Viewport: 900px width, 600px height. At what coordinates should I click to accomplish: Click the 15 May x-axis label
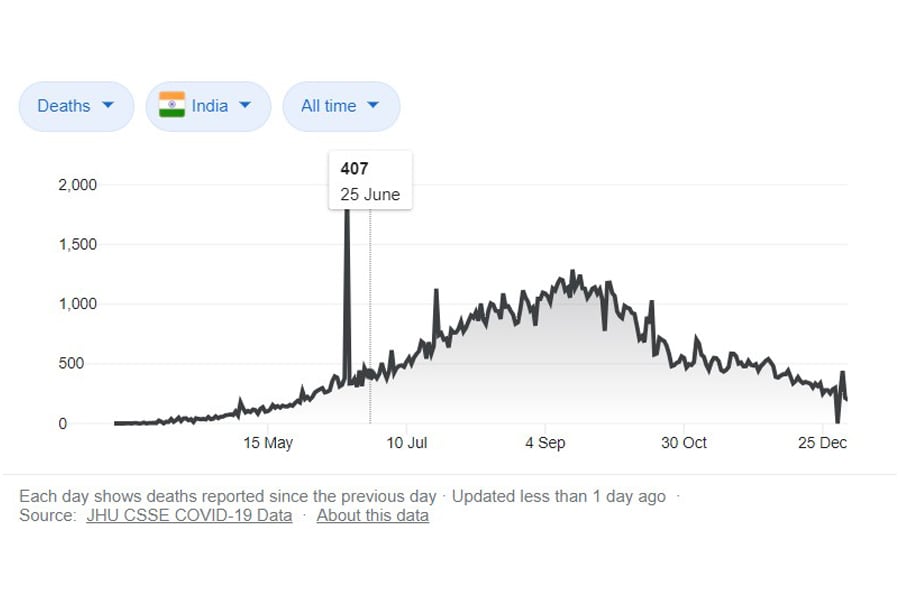[268, 443]
